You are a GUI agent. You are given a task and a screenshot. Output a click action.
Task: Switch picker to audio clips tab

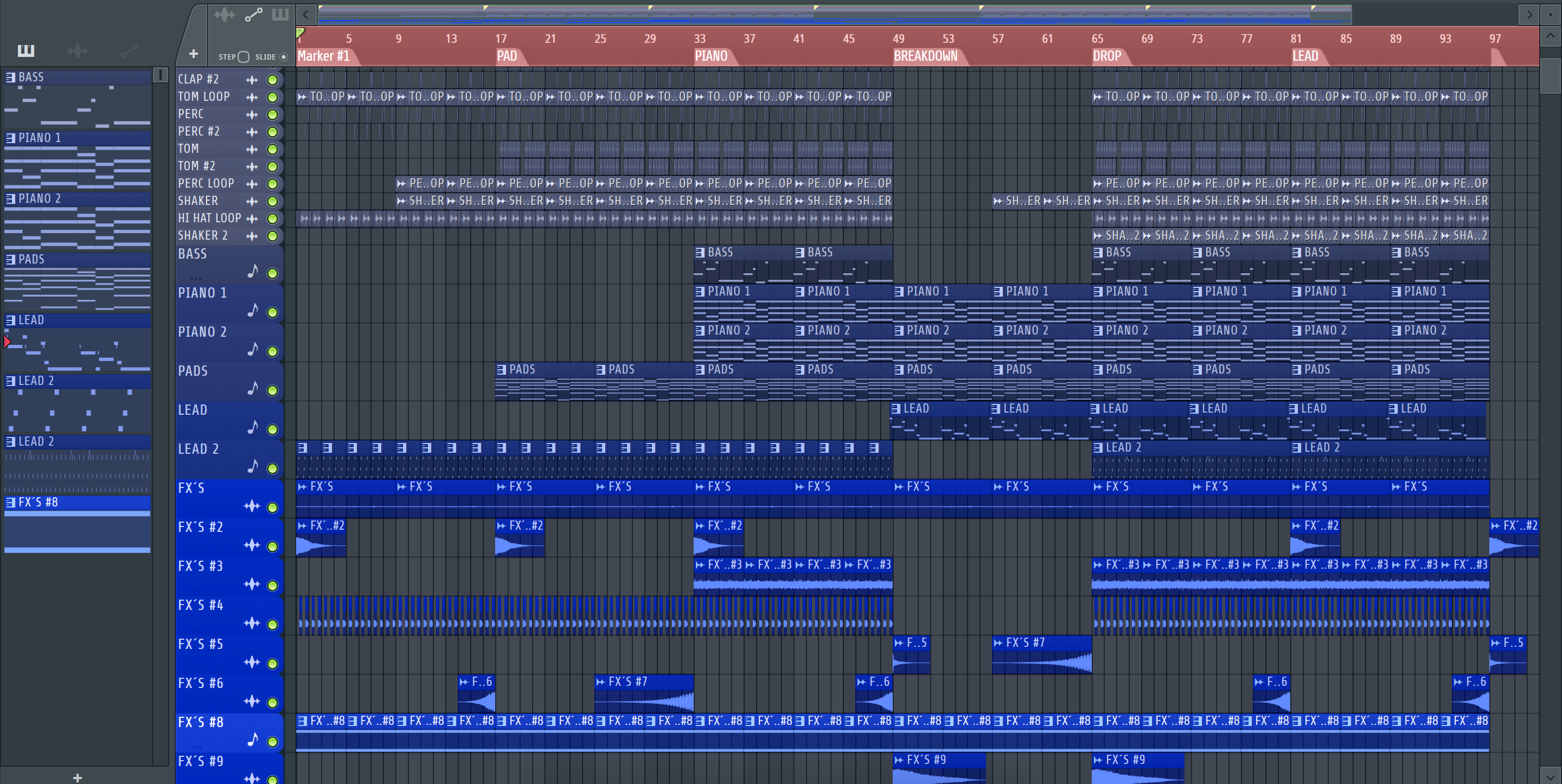[78, 50]
